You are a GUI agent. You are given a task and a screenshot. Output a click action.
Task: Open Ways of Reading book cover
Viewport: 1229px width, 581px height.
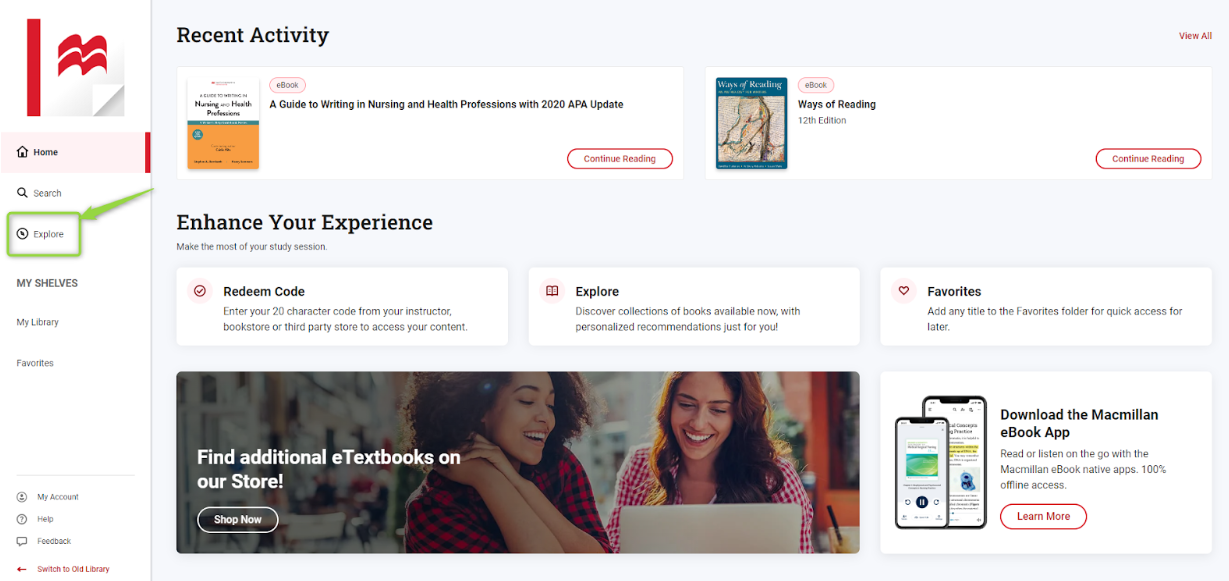pos(751,123)
